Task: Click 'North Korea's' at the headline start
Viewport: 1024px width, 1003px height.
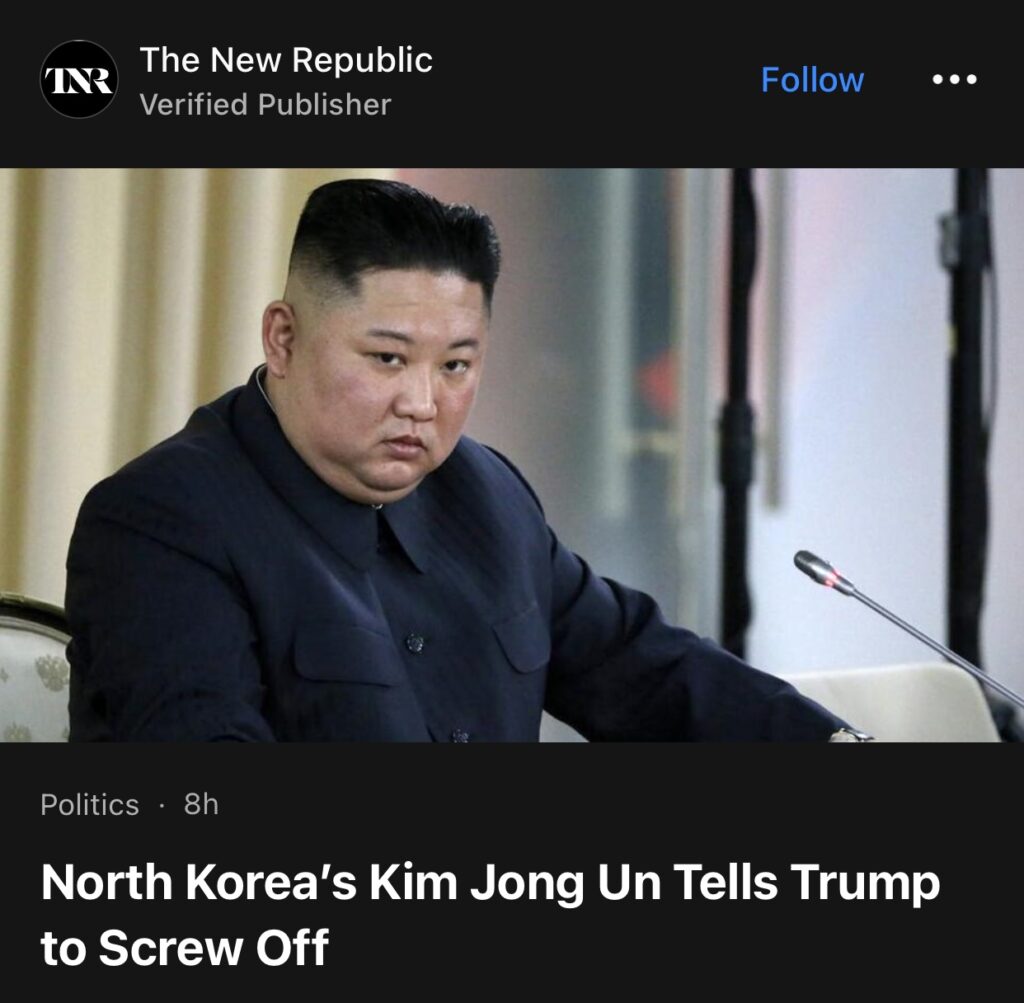Action: 199,882
